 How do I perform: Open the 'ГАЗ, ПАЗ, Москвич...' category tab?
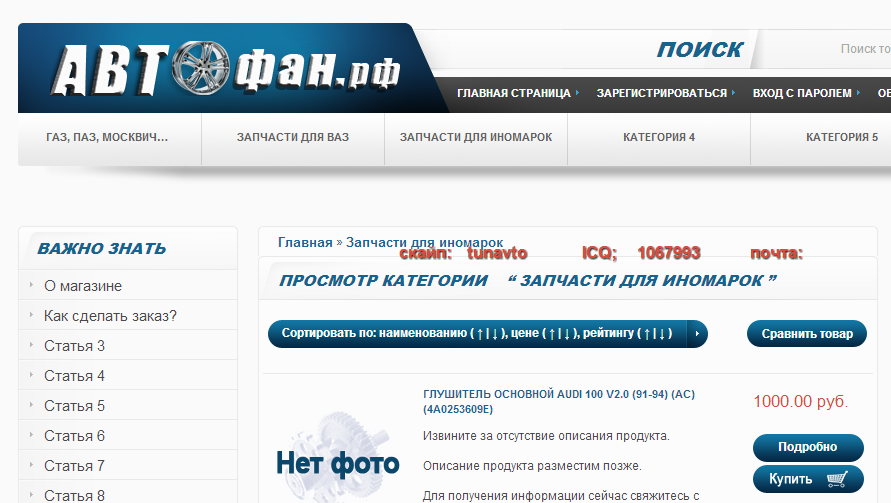coord(108,138)
